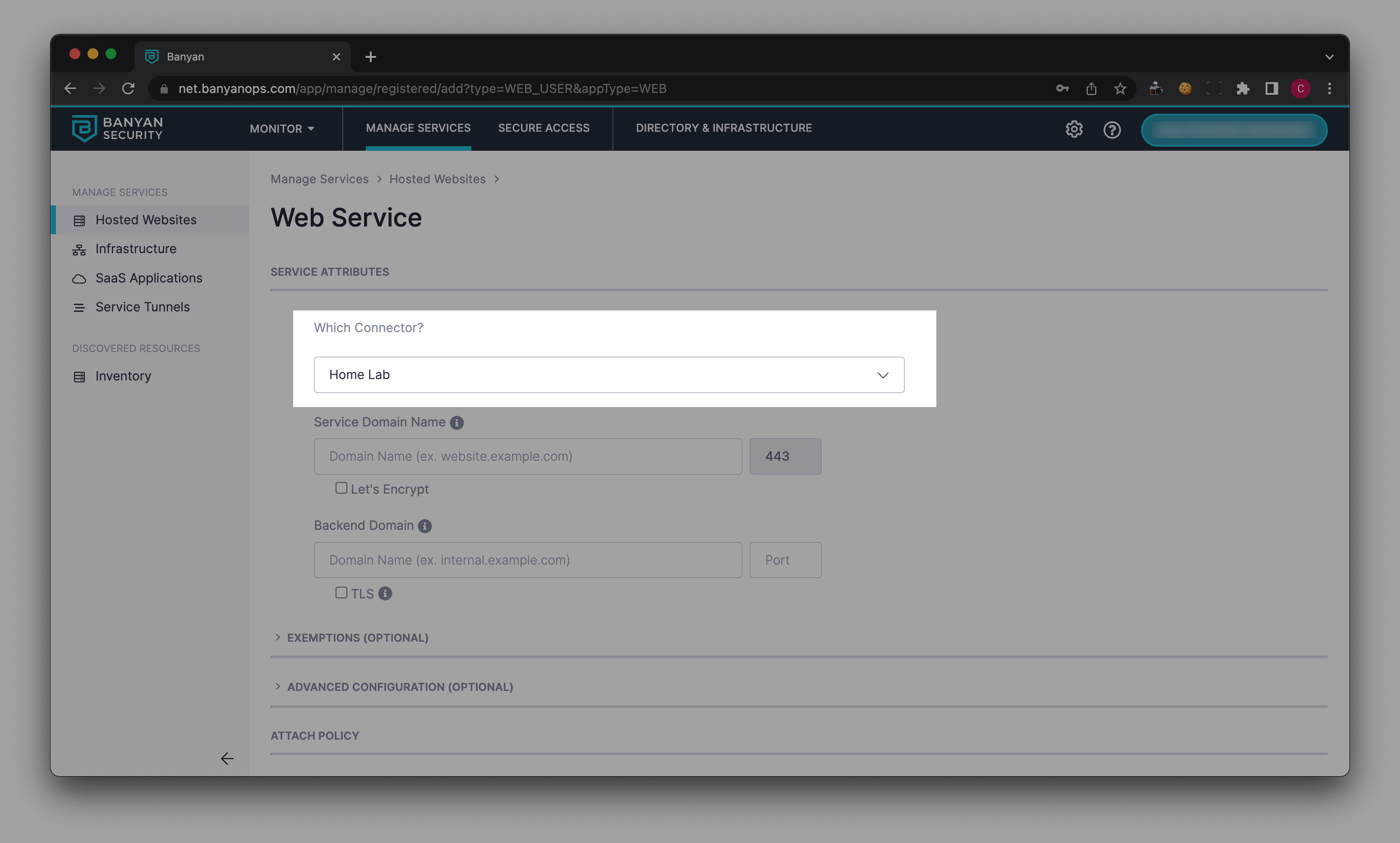
Task: Expand Advanced Configuration (Optional) section
Action: click(400, 687)
